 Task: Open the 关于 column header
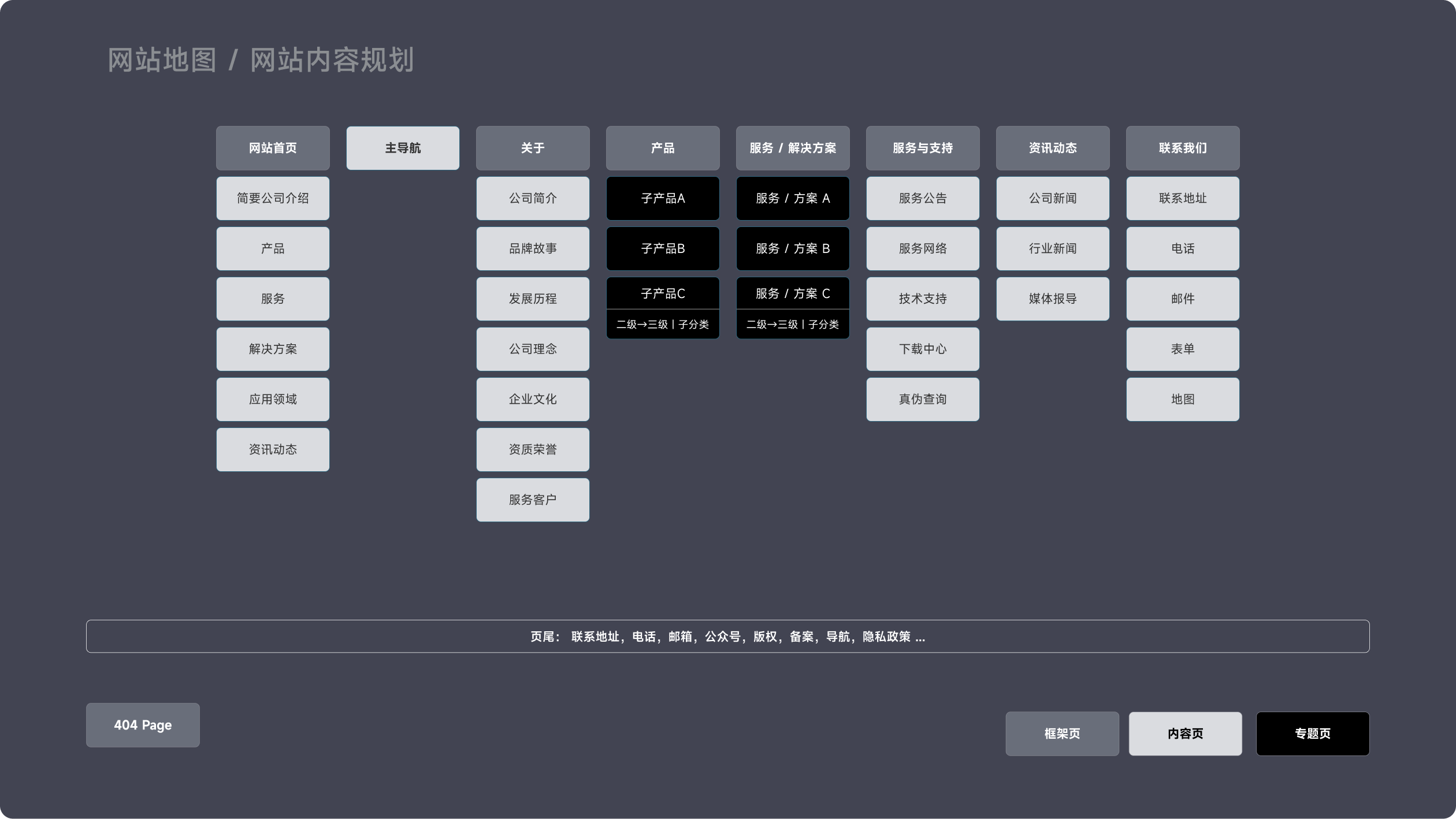533,148
